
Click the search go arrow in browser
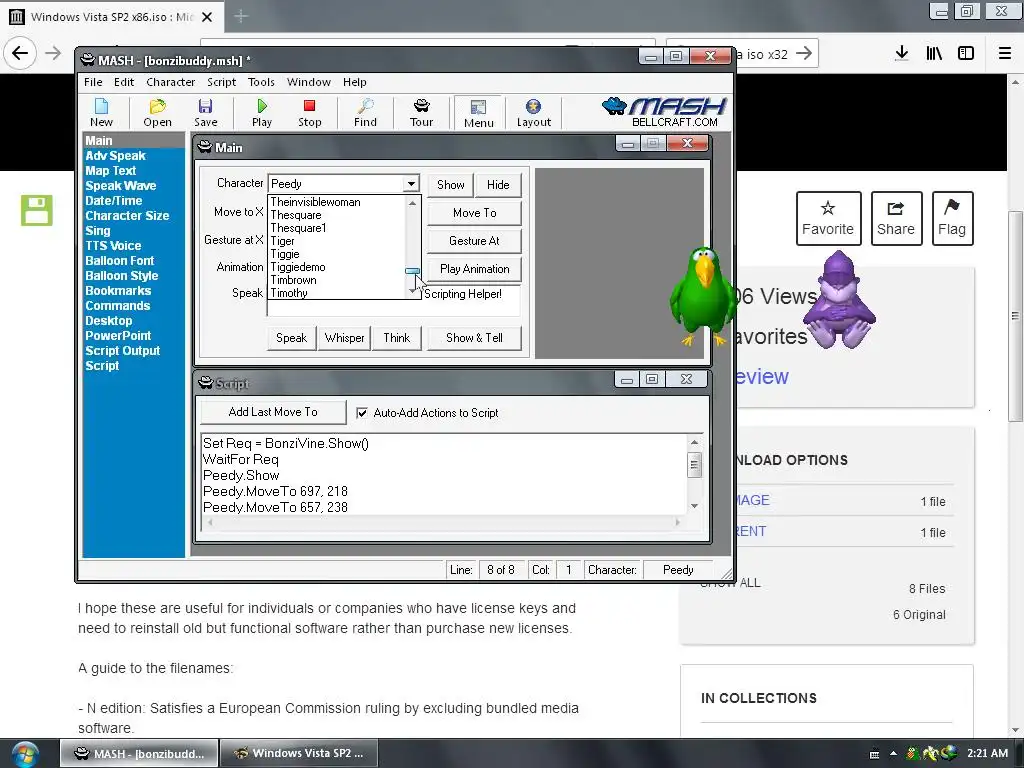coord(804,53)
